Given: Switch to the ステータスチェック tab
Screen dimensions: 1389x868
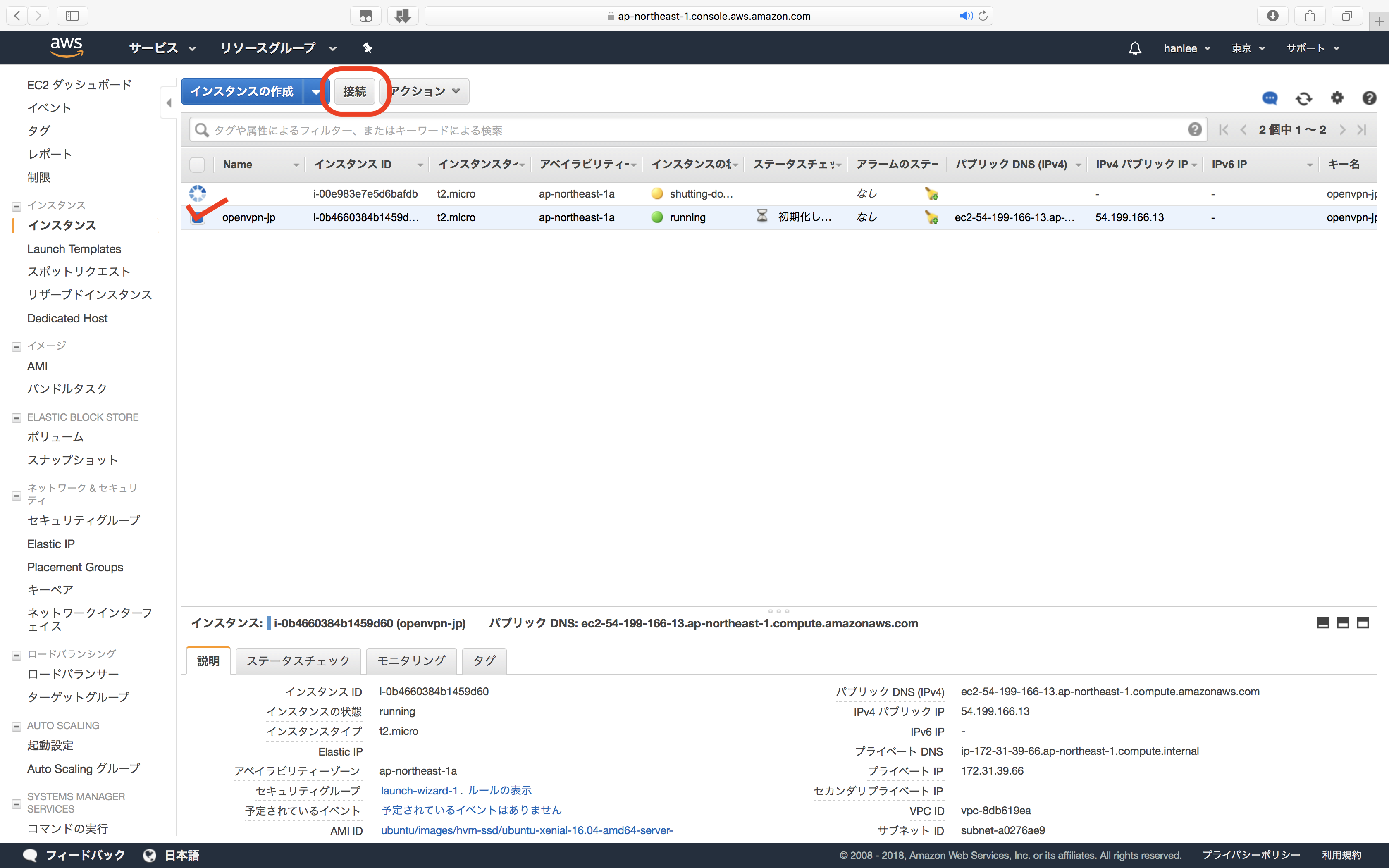Looking at the screenshot, I should coord(298,661).
